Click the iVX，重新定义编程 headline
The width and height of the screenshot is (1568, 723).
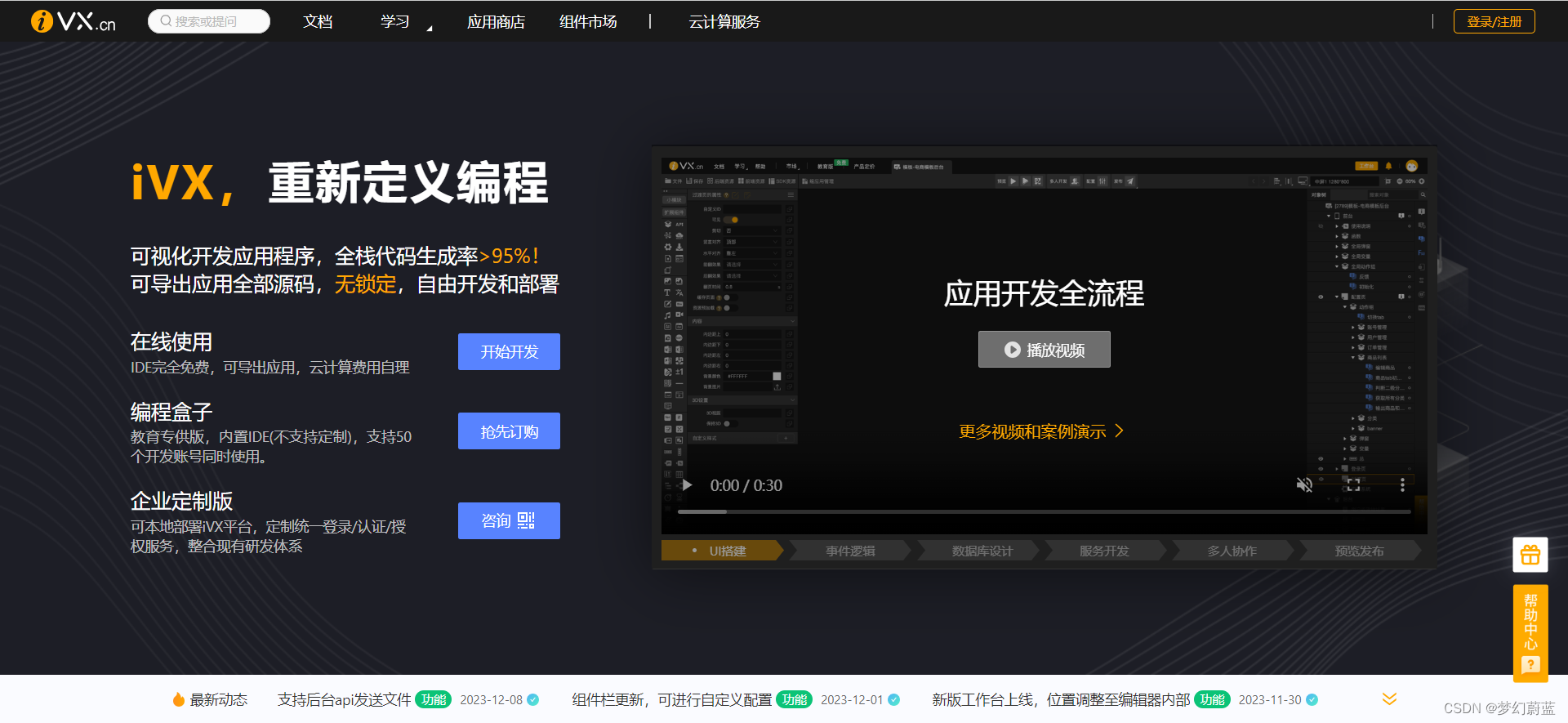click(340, 182)
